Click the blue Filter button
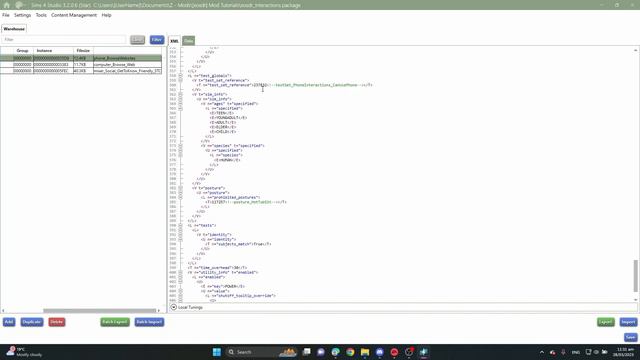The width and height of the screenshot is (640, 360). [x=157, y=40]
